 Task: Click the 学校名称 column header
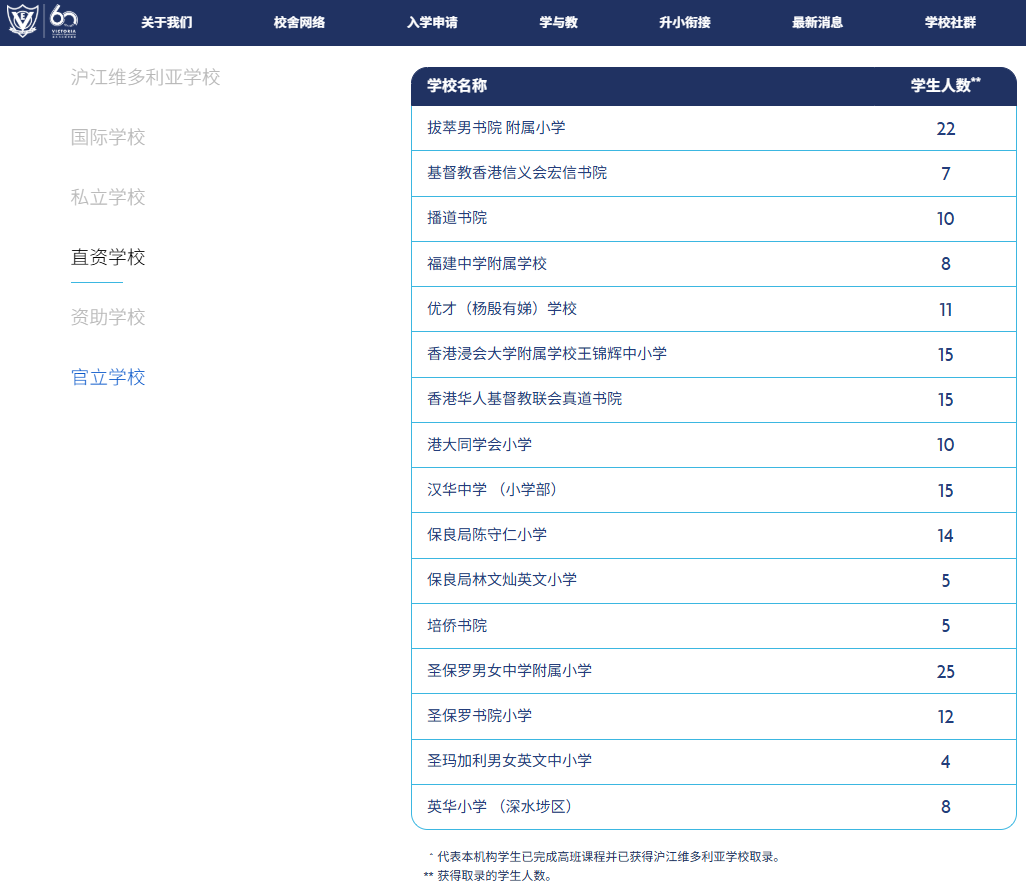coord(457,86)
